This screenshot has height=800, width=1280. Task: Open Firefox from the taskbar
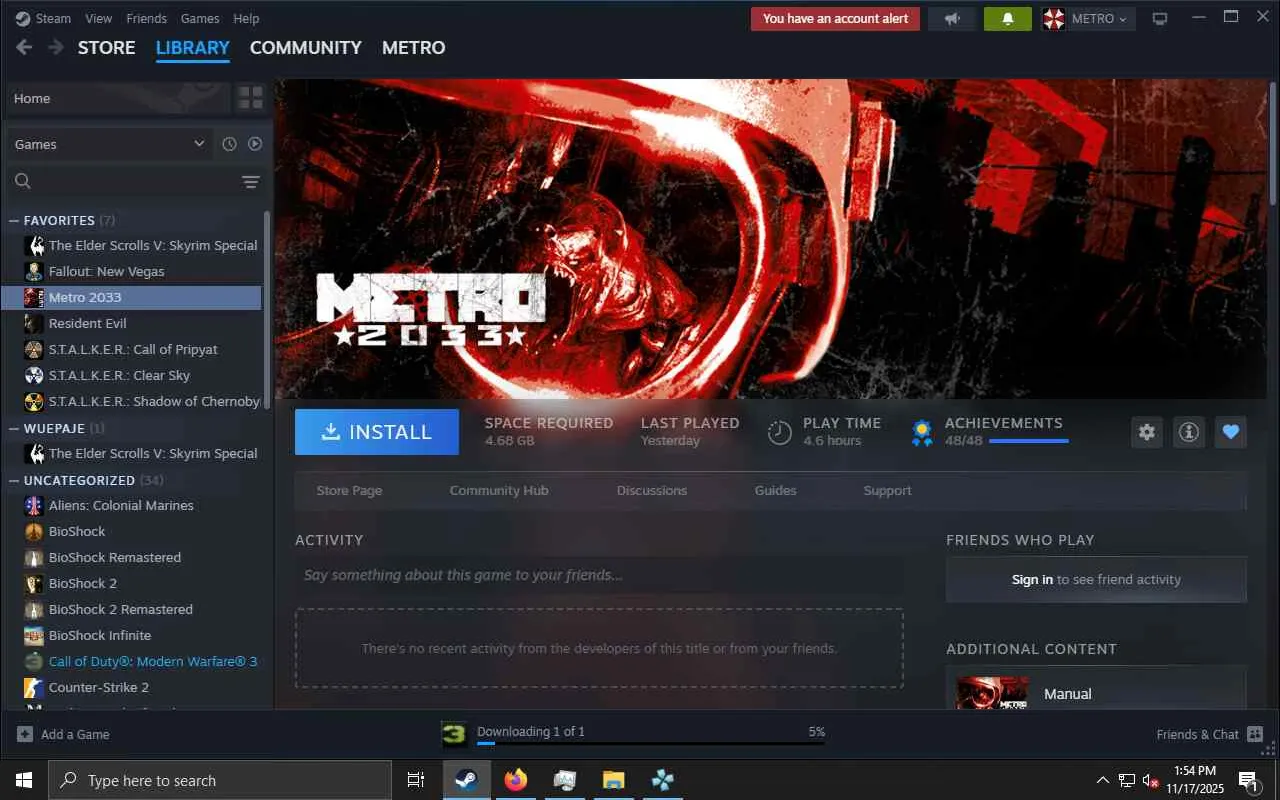[515, 780]
